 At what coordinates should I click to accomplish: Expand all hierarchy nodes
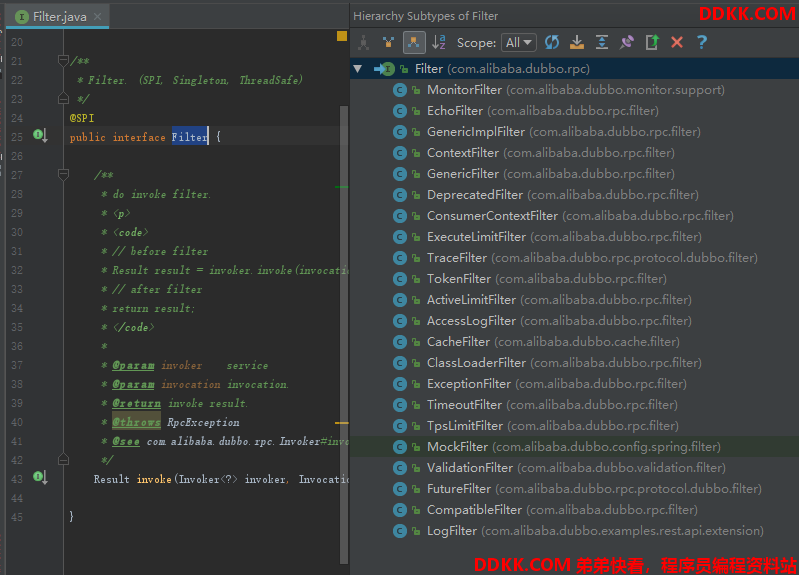[602, 42]
